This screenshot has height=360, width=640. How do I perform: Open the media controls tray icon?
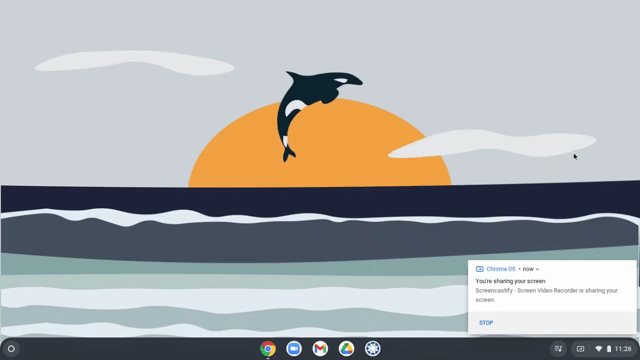point(558,349)
